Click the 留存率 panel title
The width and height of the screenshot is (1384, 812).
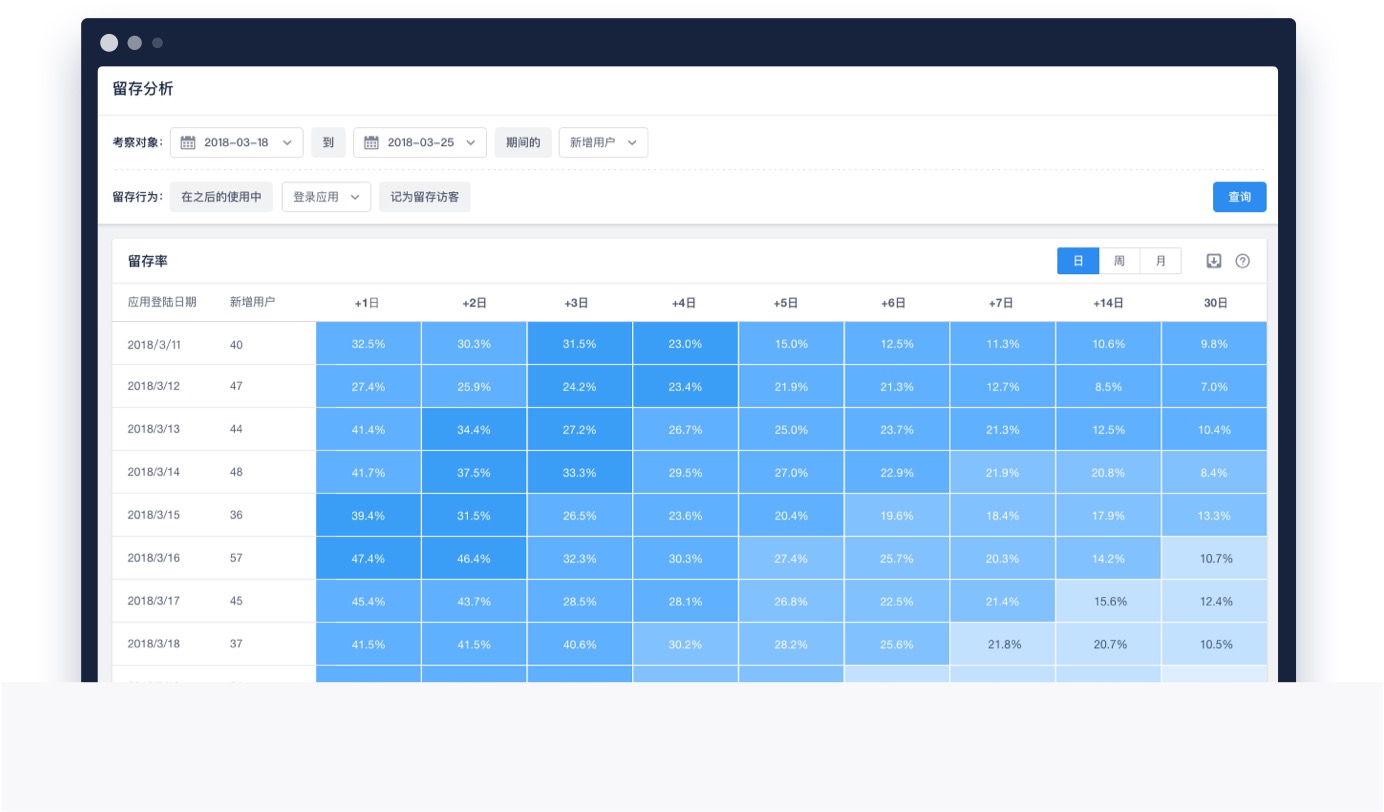148,261
